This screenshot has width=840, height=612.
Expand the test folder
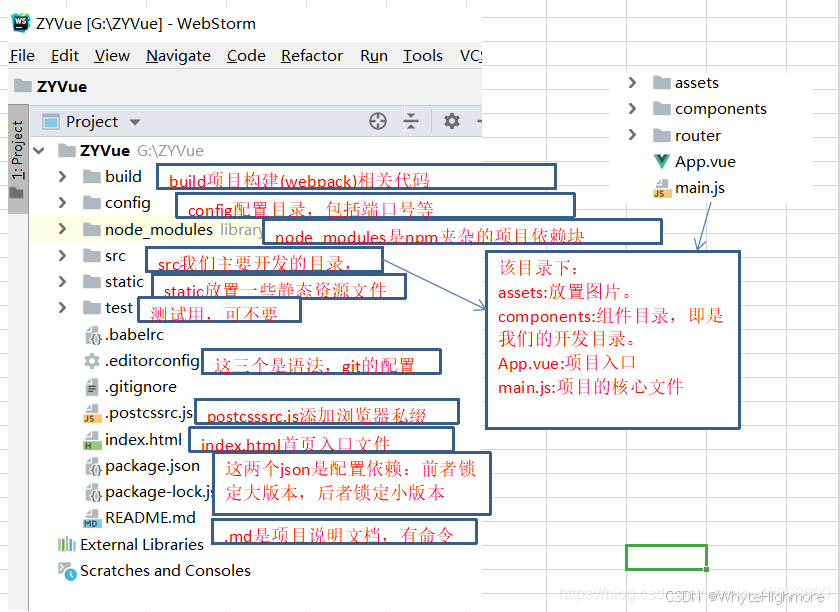(x=62, y=308)
